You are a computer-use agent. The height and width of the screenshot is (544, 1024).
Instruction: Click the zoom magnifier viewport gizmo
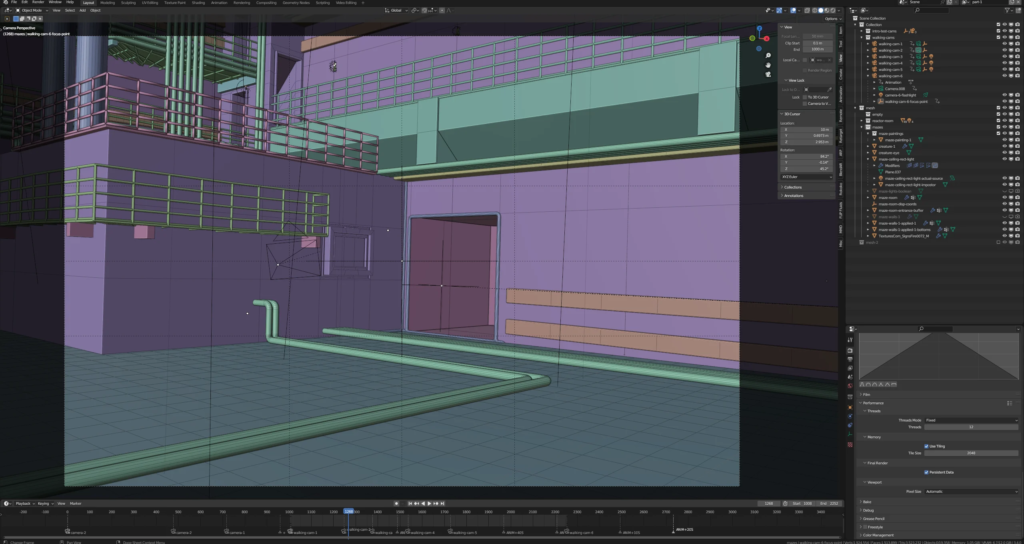coord(768,56)
